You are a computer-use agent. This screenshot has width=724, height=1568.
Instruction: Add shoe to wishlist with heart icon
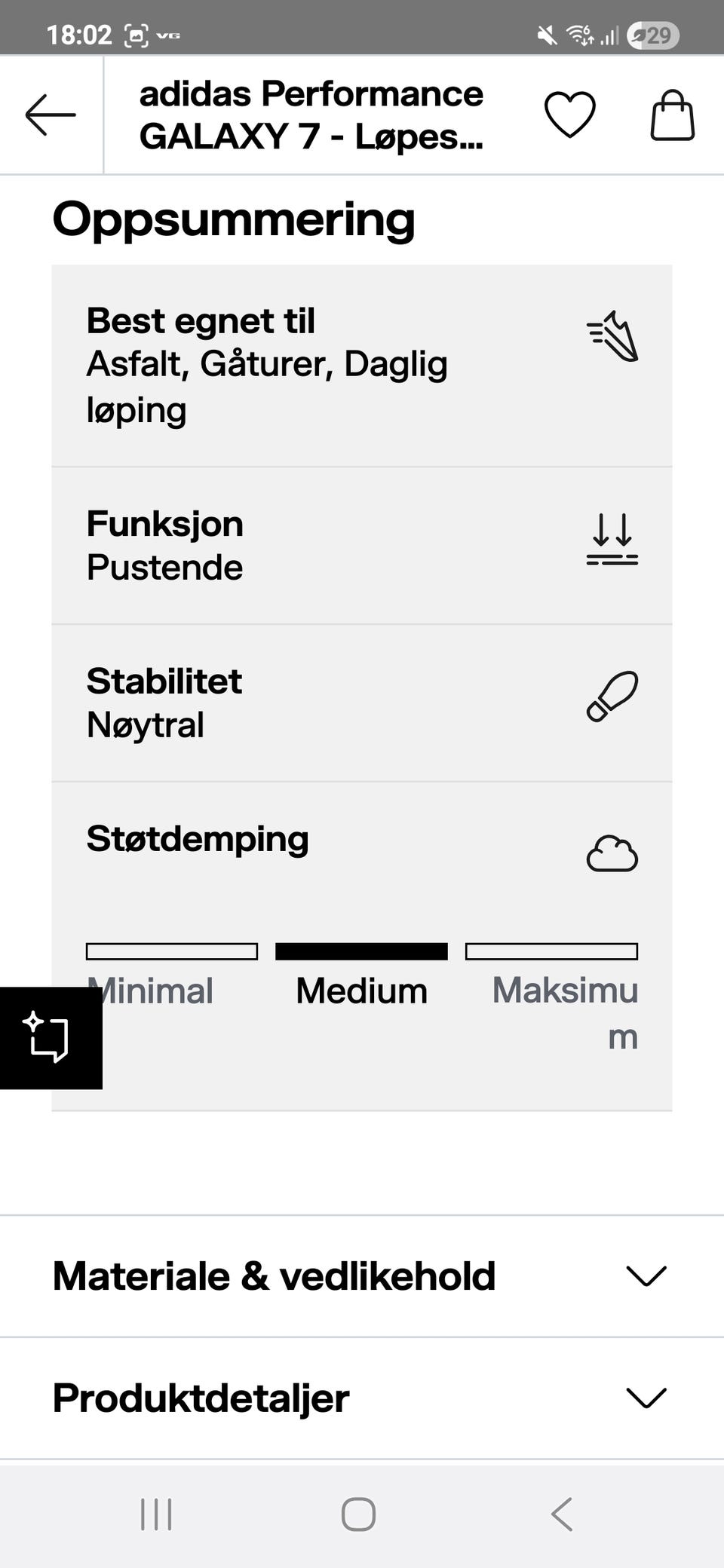(569, 115)
